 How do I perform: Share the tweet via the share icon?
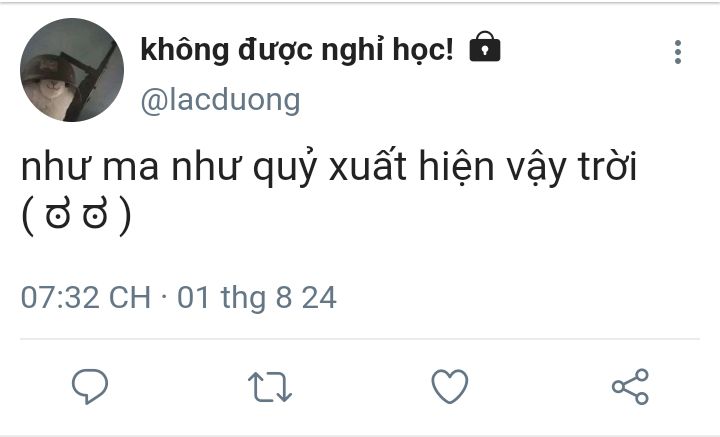630,387
